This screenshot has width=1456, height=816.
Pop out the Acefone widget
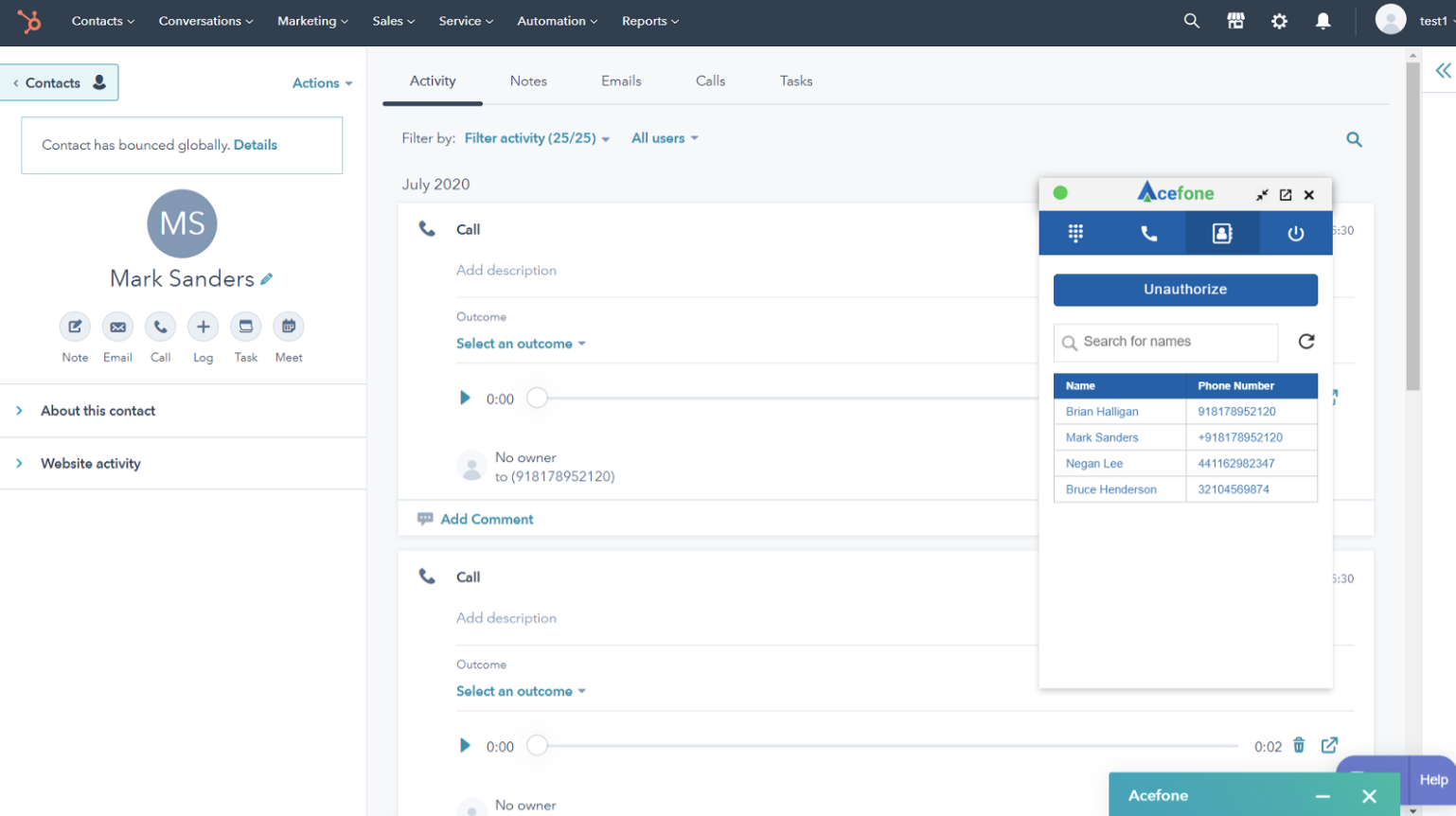click(1286, 195)
